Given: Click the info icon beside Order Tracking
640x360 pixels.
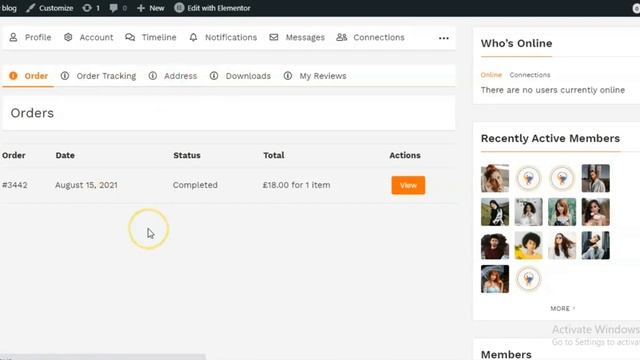Looking at the screenshot, I should pos(65,76).
